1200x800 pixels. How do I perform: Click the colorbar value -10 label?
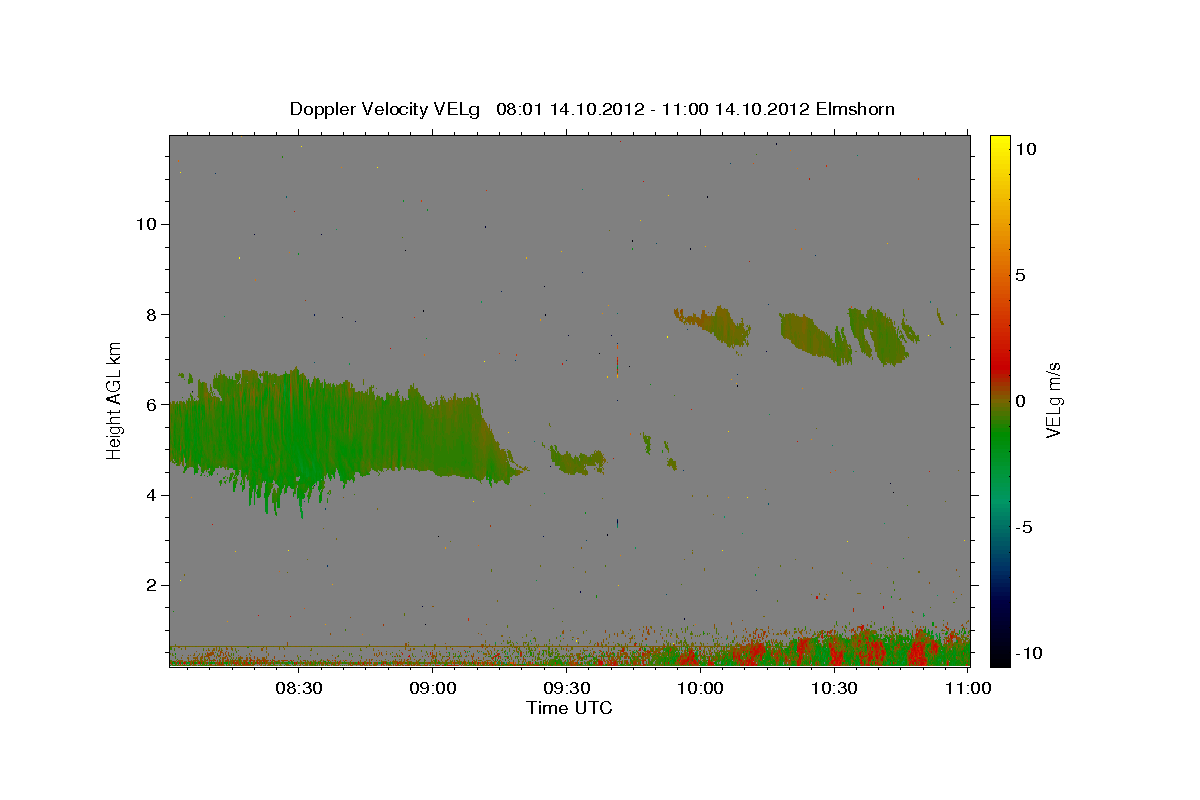coord(1027,653)
